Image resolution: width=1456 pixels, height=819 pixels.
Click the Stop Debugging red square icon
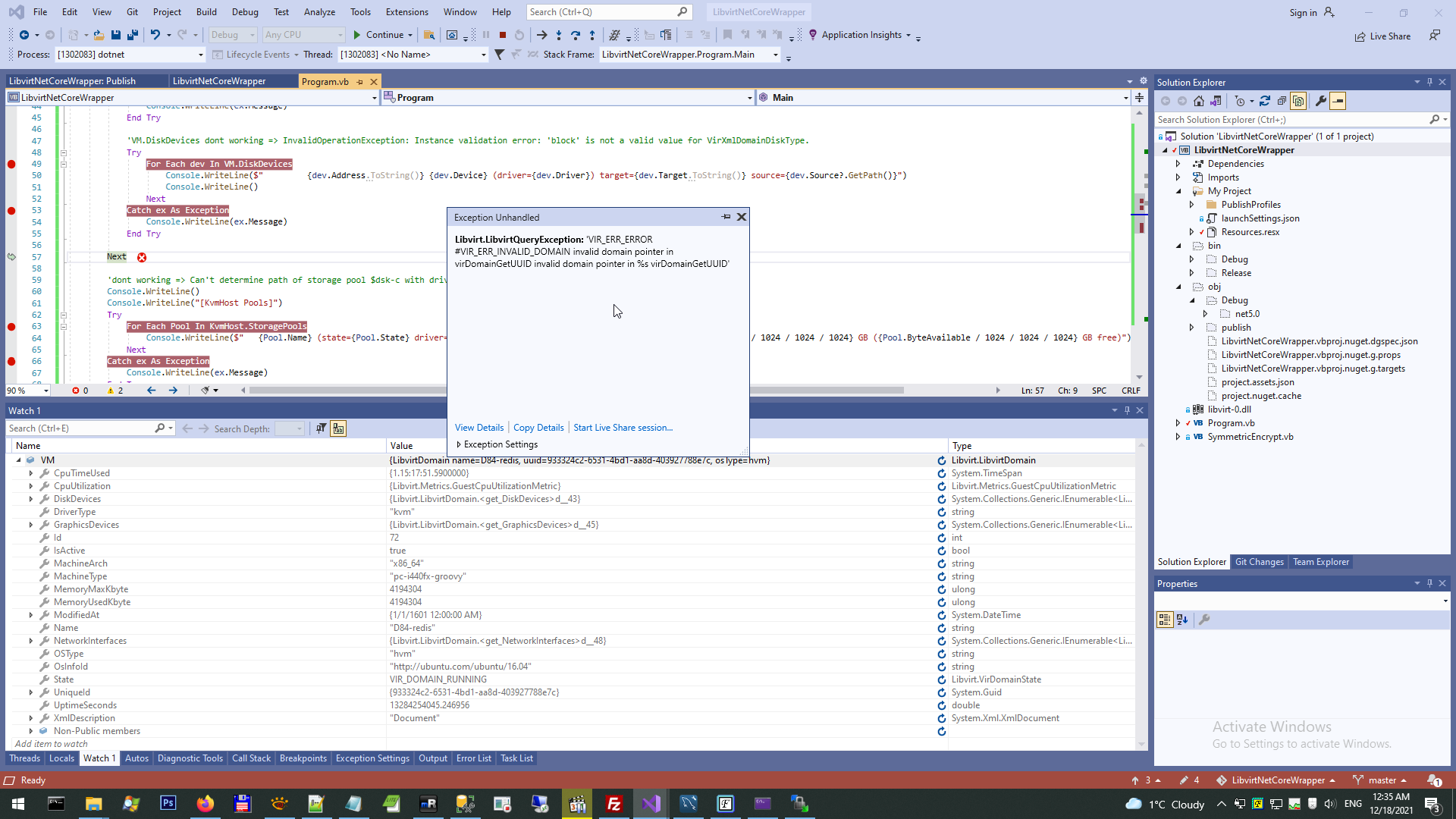click(x=502, y=35)
